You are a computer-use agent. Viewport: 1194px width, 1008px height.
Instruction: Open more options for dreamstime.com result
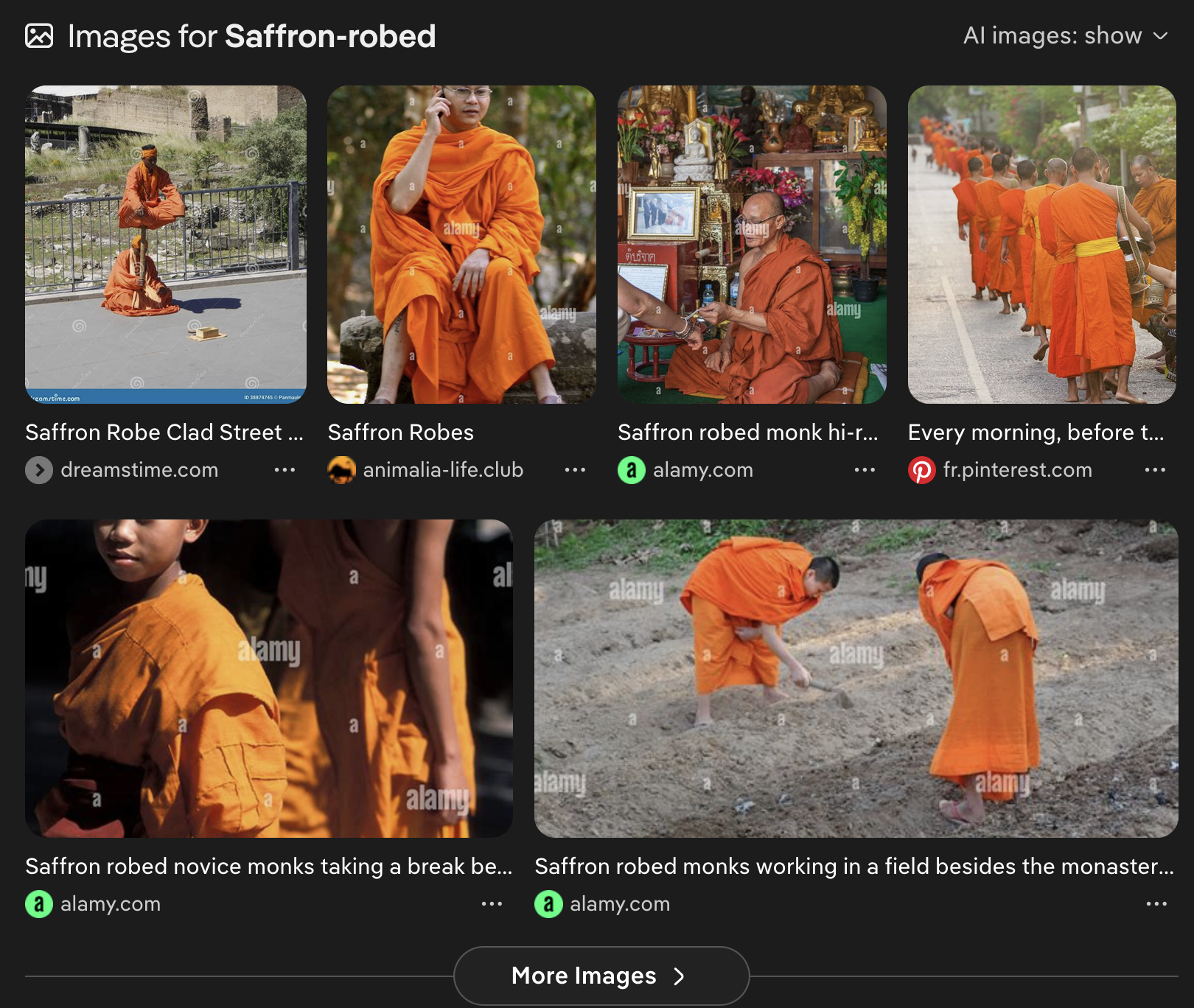284,470
